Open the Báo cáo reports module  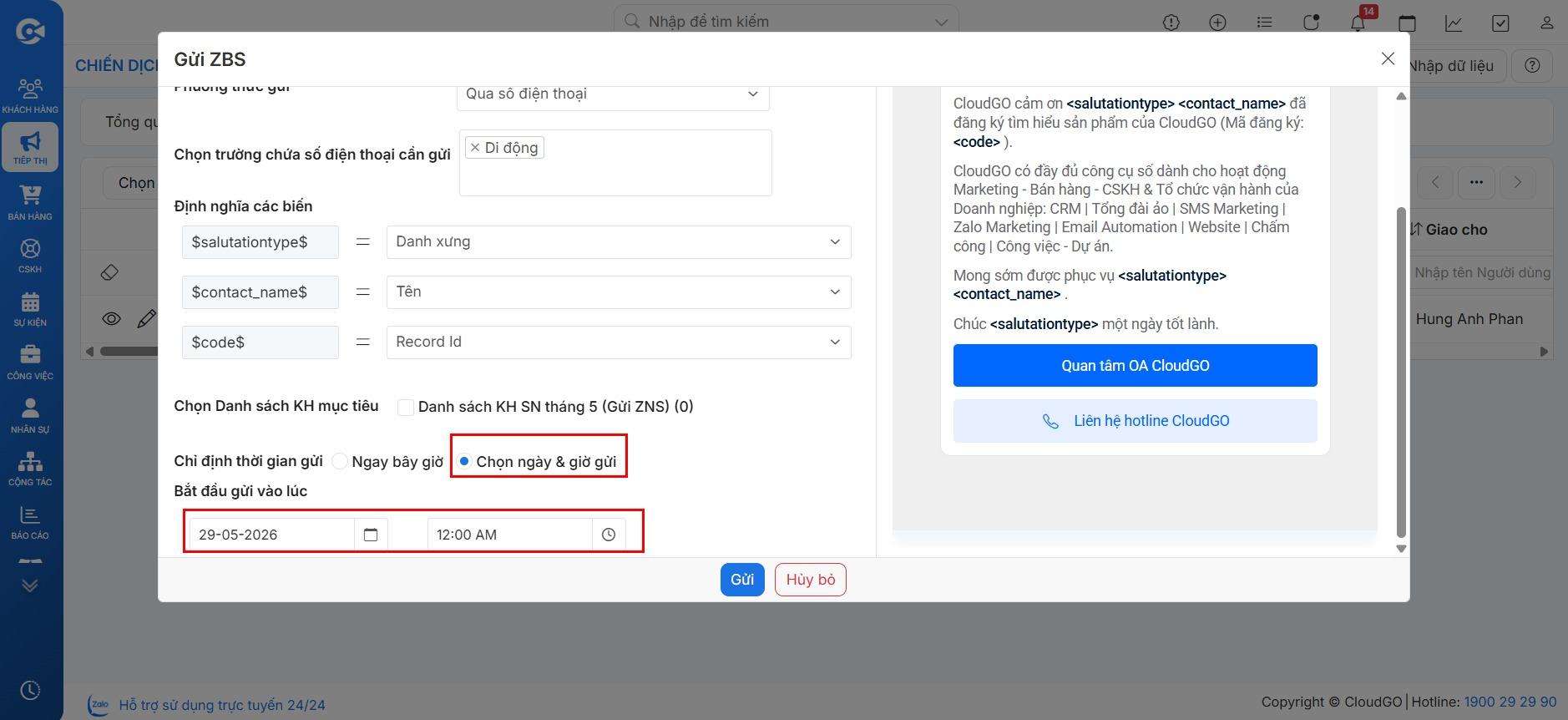tap(30, 522)
